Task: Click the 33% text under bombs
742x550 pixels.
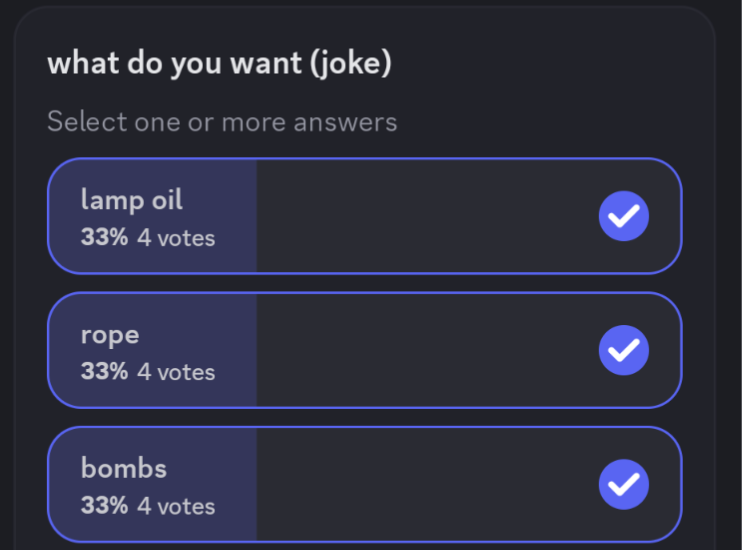Action: tap(104, 506)
